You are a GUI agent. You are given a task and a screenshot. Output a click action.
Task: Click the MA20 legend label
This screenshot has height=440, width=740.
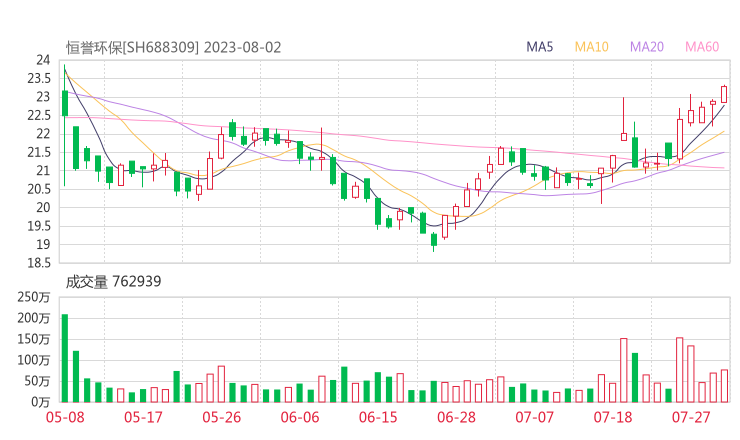tap(647, 47)
